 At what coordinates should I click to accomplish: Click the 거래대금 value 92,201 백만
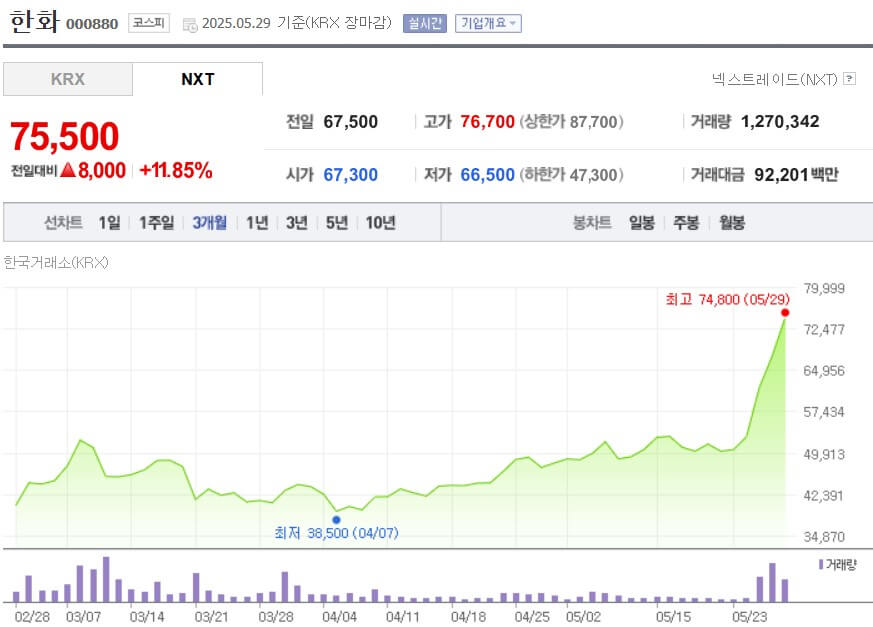point(796,175)
